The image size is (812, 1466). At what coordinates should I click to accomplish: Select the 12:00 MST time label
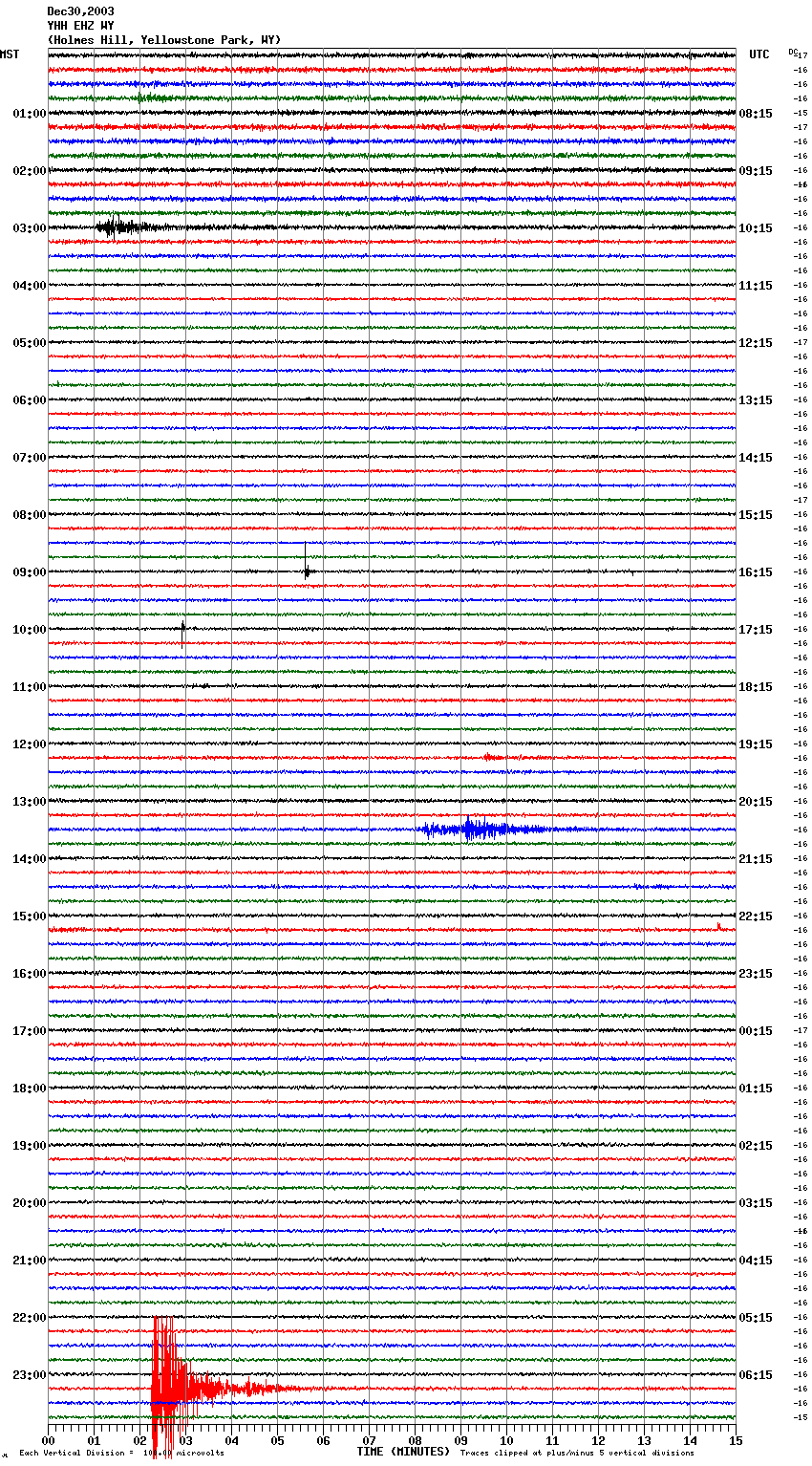coord(30,744)
